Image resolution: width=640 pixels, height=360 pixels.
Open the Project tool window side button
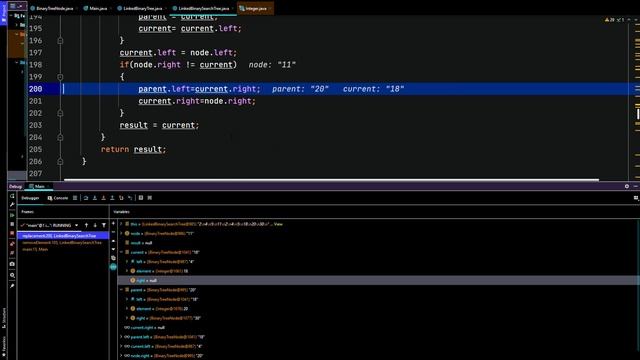click(4, 12)
